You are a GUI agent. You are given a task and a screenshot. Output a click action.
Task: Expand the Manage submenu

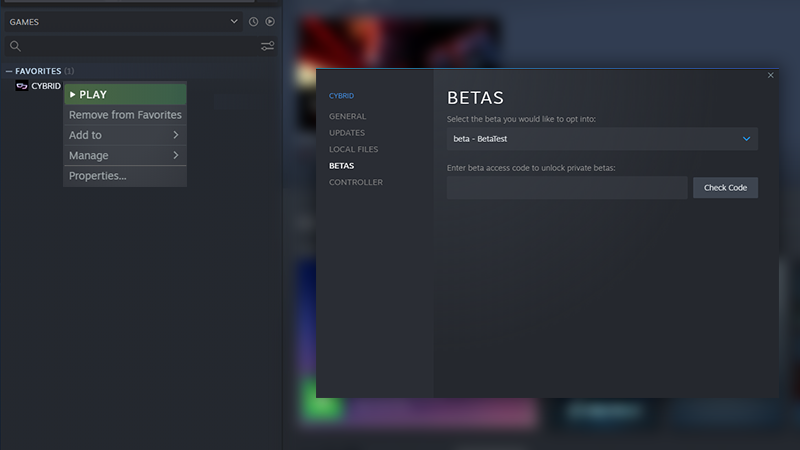pos(125,155)
